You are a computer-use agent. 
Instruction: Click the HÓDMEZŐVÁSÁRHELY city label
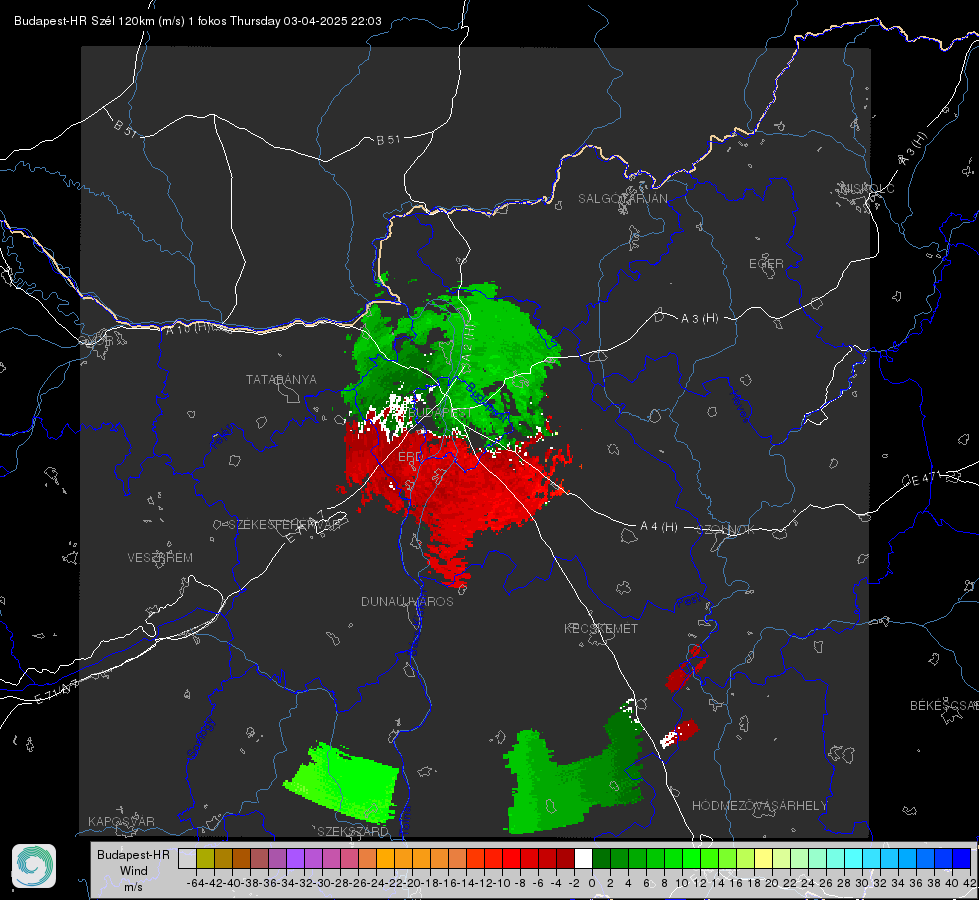(x=759, y=806)
